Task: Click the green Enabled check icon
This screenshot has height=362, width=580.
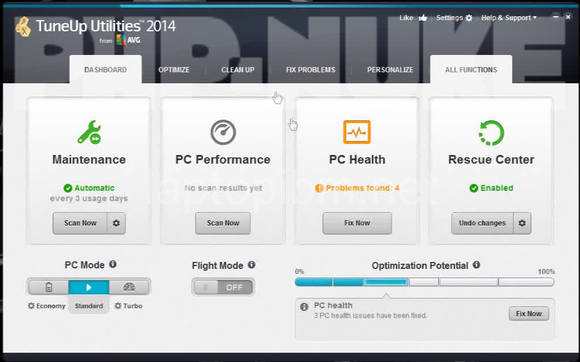Action: point(474,188)
